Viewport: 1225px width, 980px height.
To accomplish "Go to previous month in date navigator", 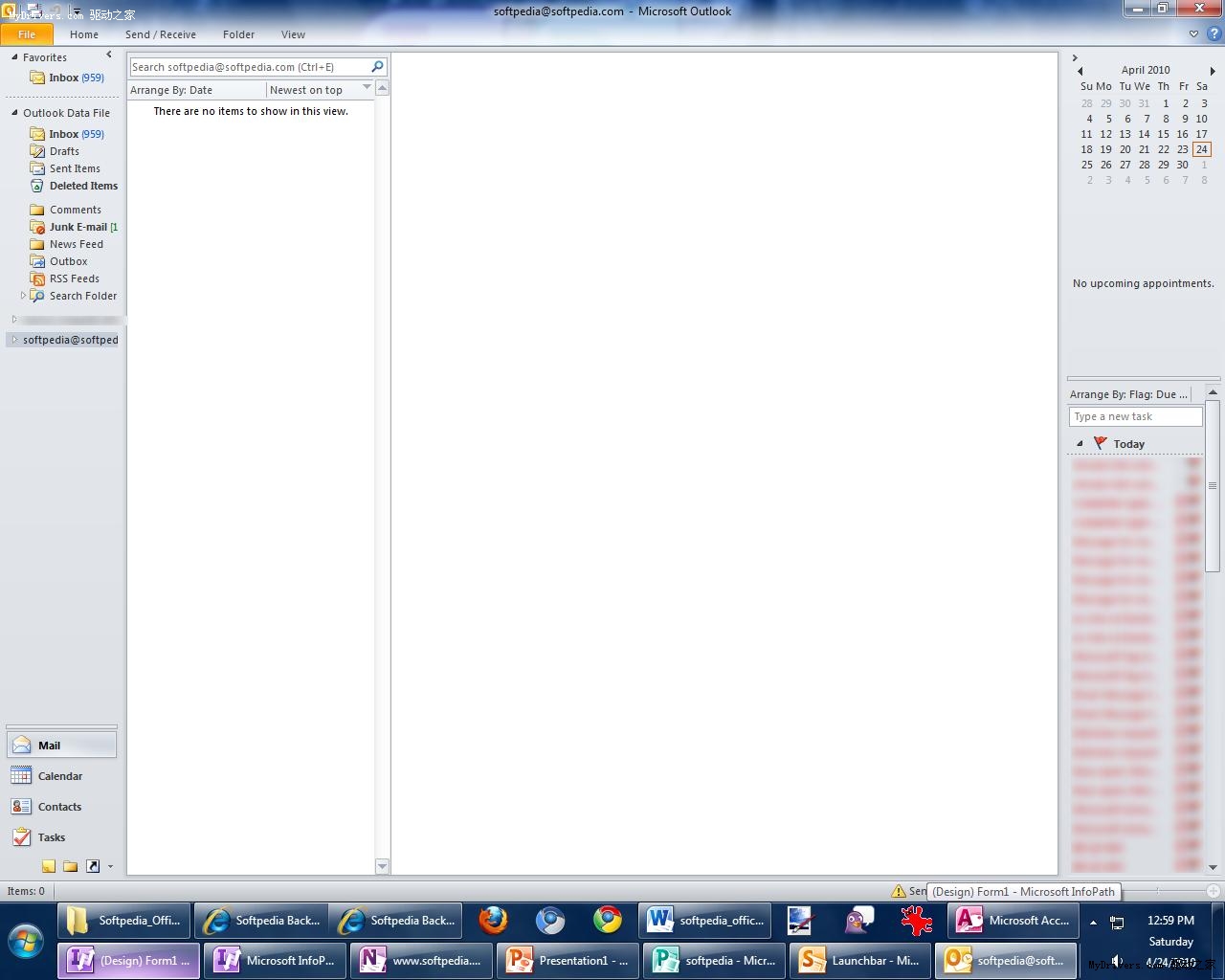I will tap(1080, 71).
